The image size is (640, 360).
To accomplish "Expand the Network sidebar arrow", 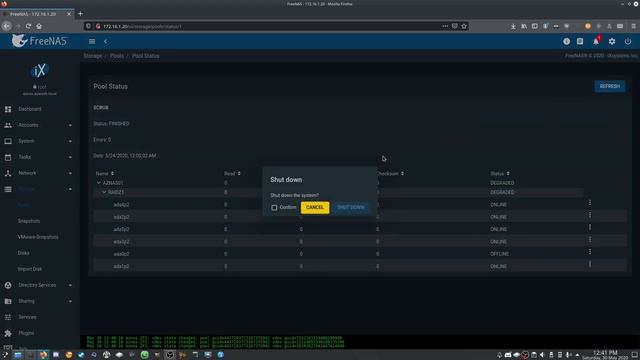I will click(x=70, y=173).
